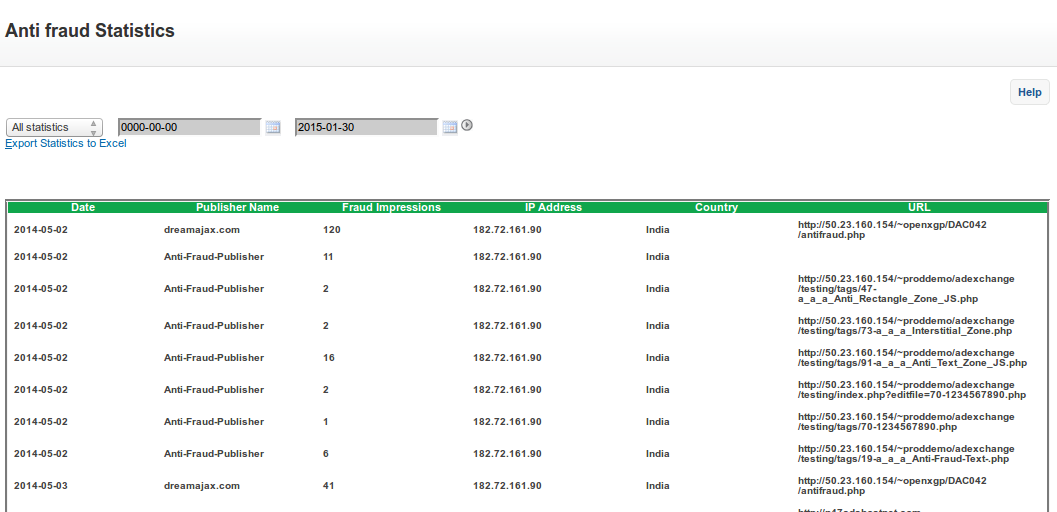Image resolution: width=1057 pixels, height=512 pixels.
Task: Open the start date calendar picker
Action: (273, 127)
